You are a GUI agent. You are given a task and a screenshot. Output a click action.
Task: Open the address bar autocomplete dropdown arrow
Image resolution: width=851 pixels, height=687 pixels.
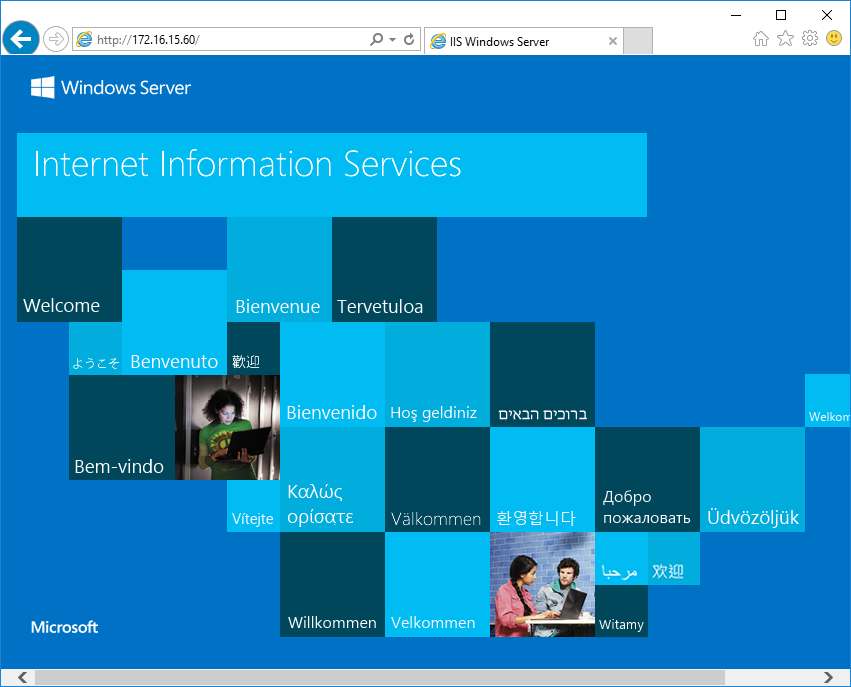(392, 39)
